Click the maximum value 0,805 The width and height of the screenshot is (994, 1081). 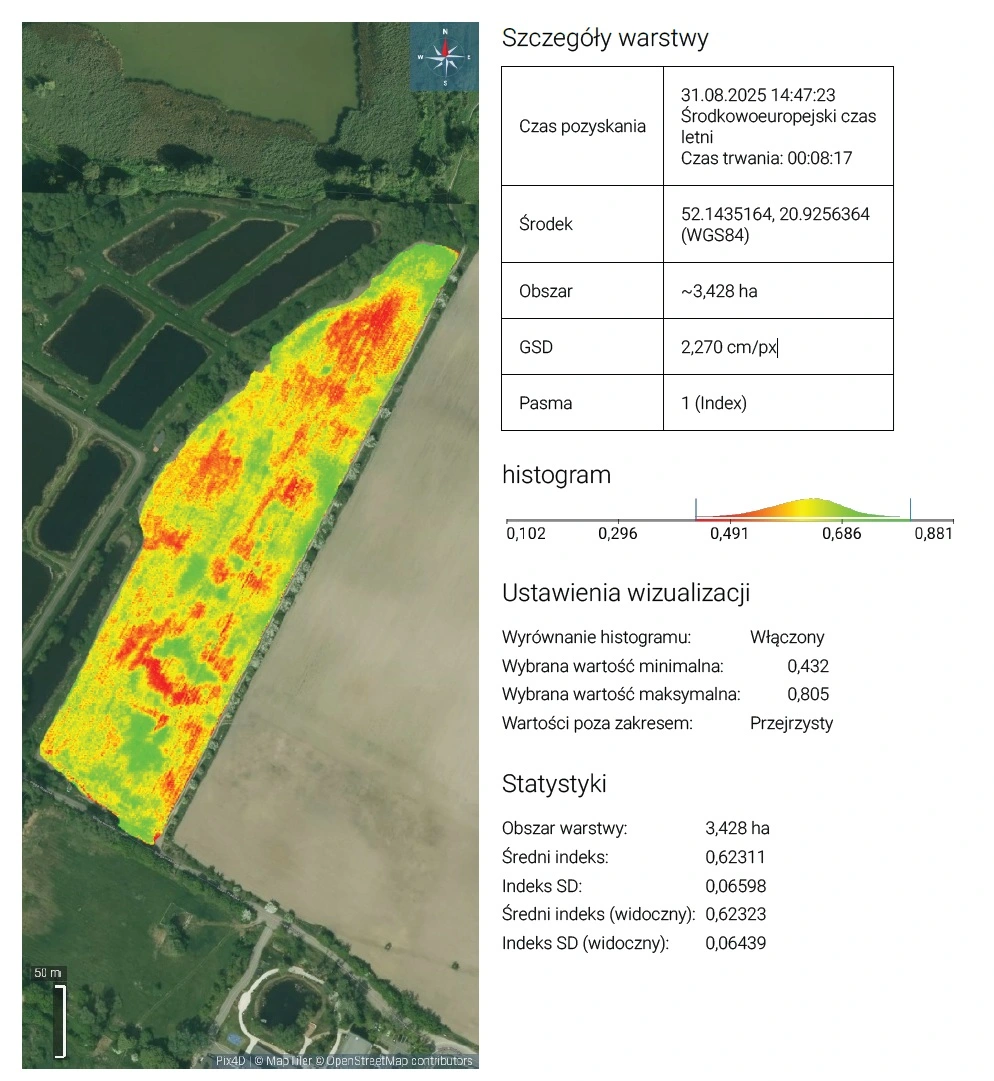(x=808, y=694)
